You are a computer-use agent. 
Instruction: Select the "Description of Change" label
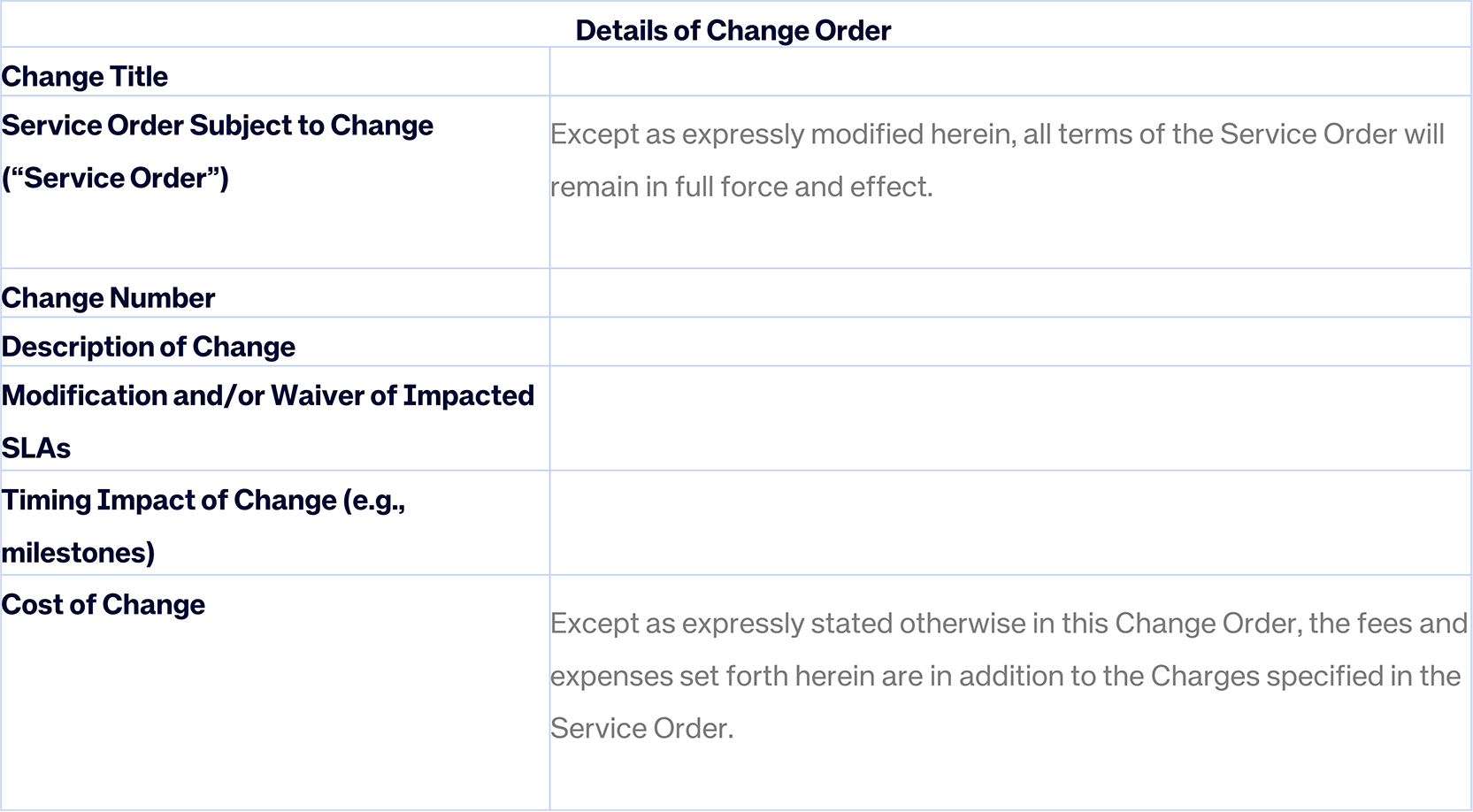tap(149, 347)
